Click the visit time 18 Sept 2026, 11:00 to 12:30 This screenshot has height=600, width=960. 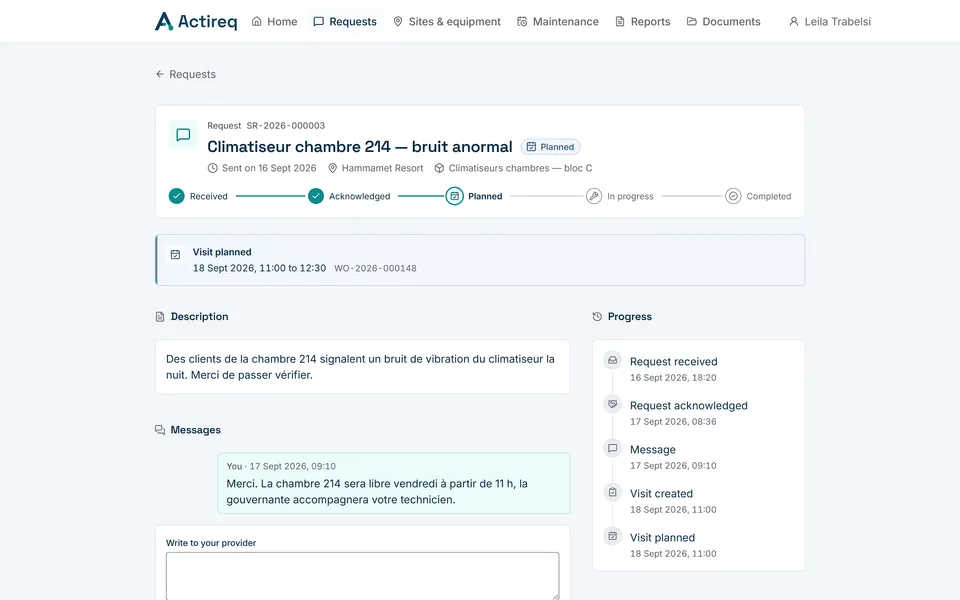pyautogui.click(x=260, y=268)
